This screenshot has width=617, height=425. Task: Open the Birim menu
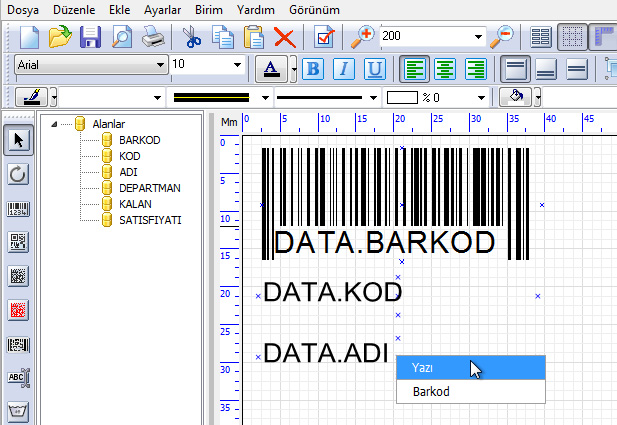click(x=209, y=10)
